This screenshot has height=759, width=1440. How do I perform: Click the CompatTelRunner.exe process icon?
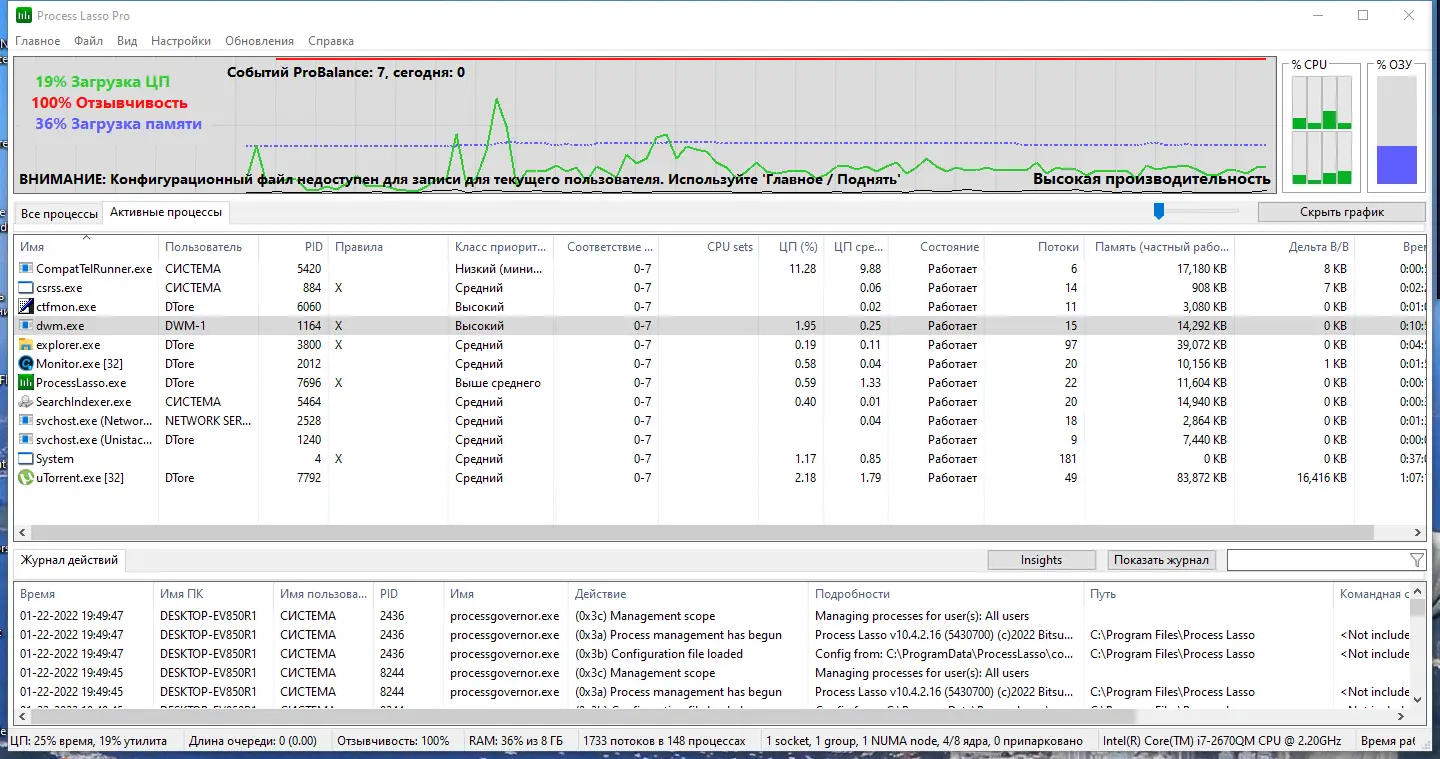point(26,268)
